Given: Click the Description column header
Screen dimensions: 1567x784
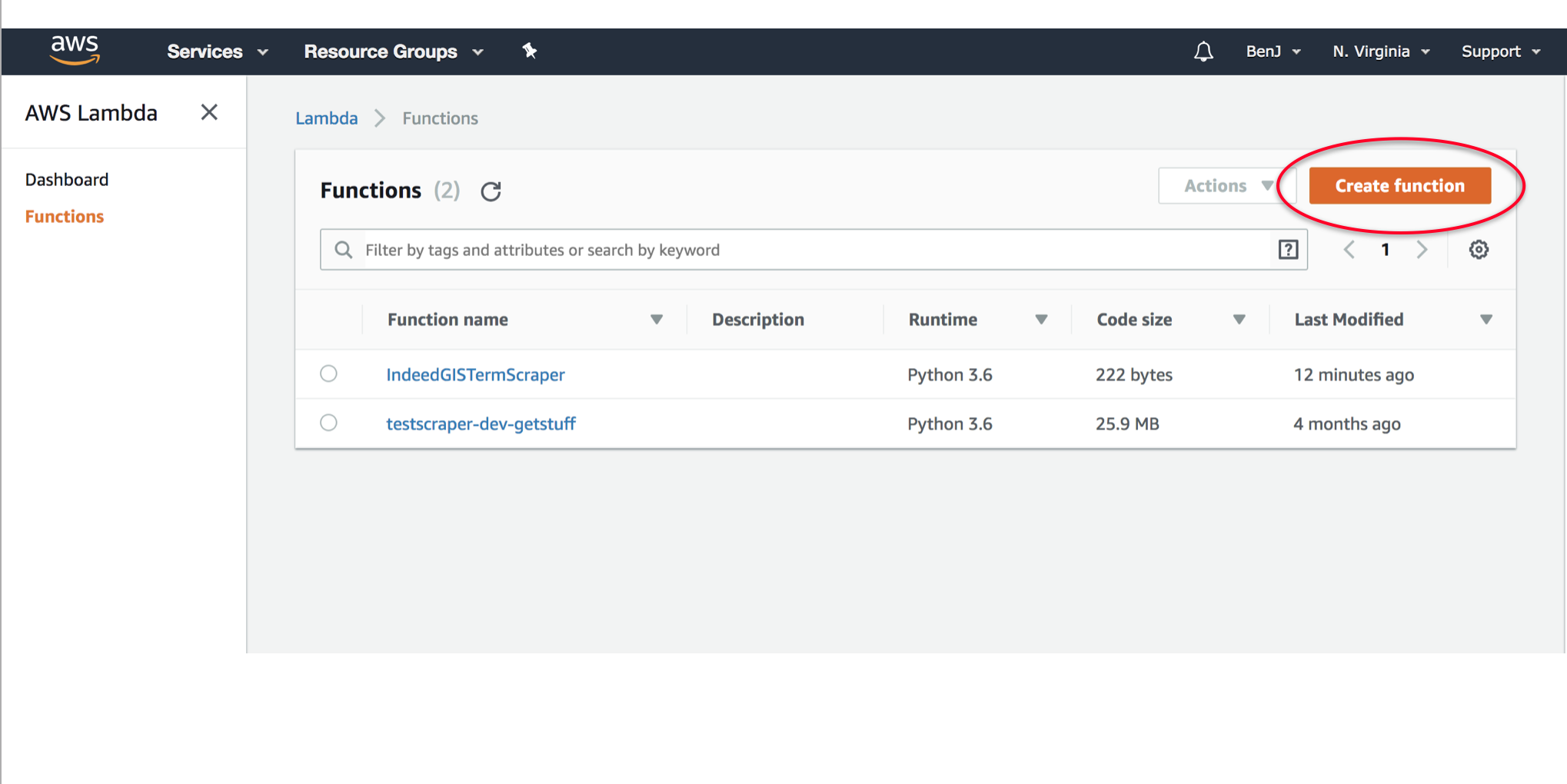Looking at the screenshot, I should tap(758, 320).
